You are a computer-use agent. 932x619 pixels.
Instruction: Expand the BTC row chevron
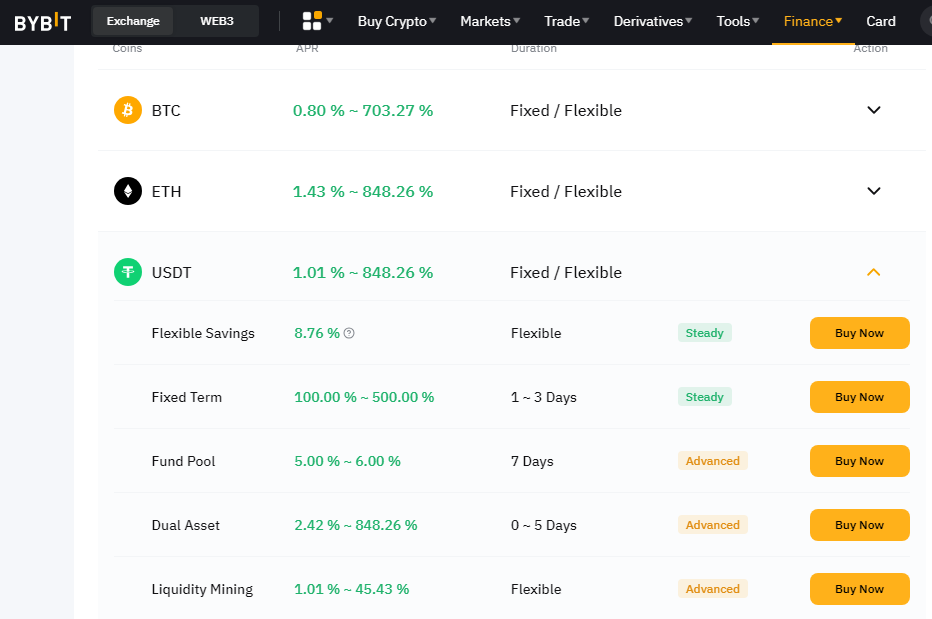(x=874, y=110)
